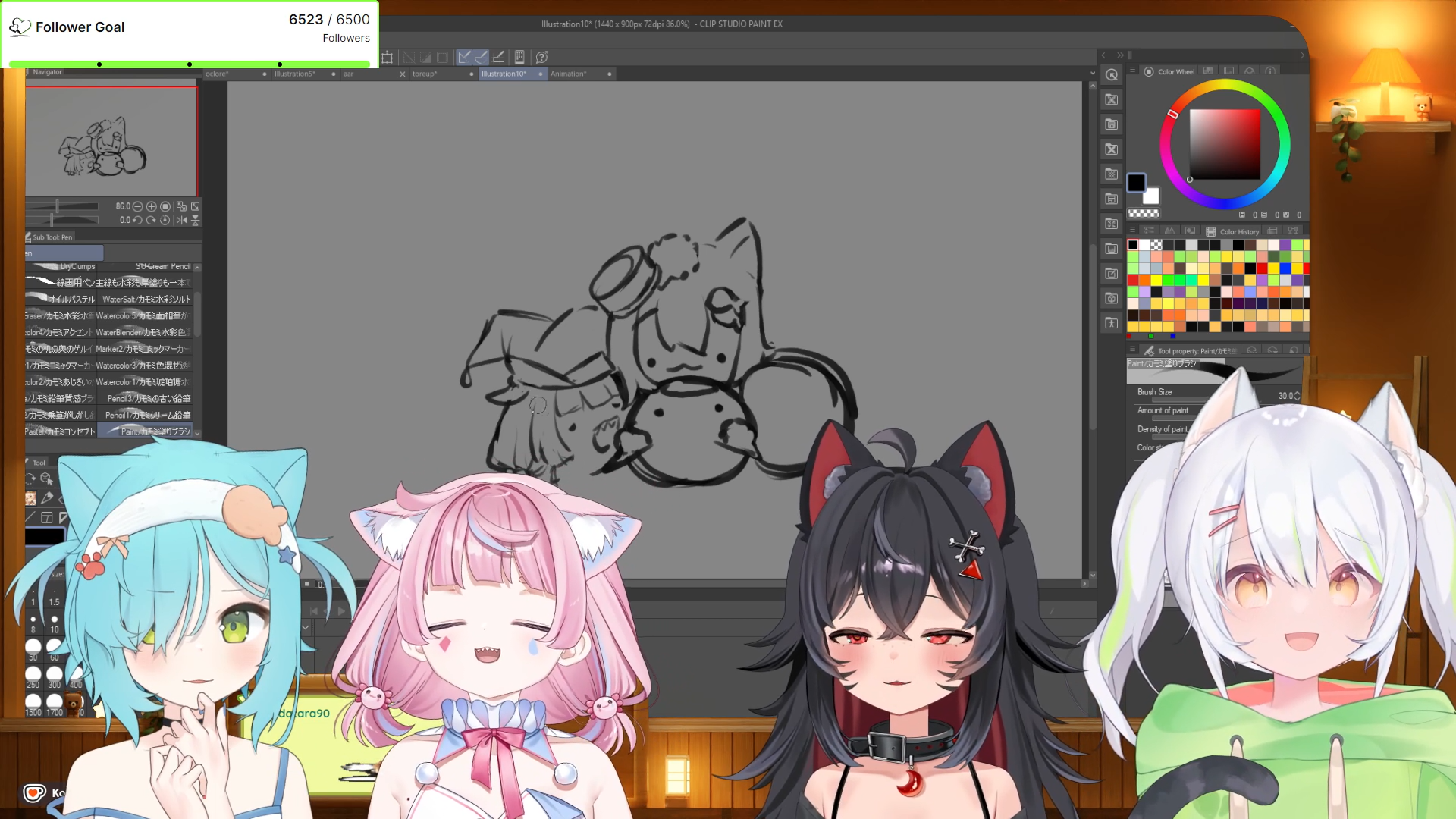
Task: Select the 300 brush size preset
Action: tap(54, 676)
